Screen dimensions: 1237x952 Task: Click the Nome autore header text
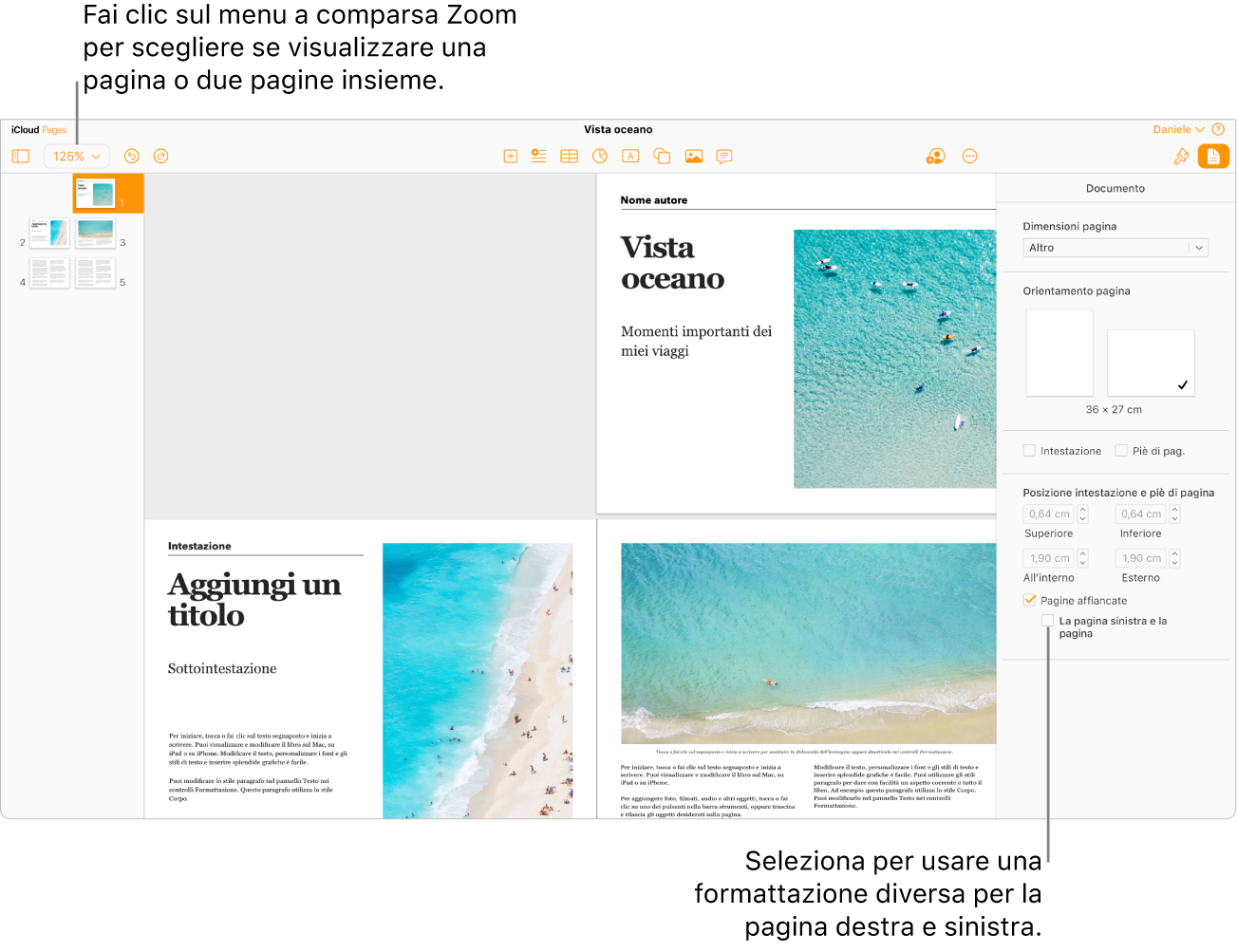click(x=654, y=200)
